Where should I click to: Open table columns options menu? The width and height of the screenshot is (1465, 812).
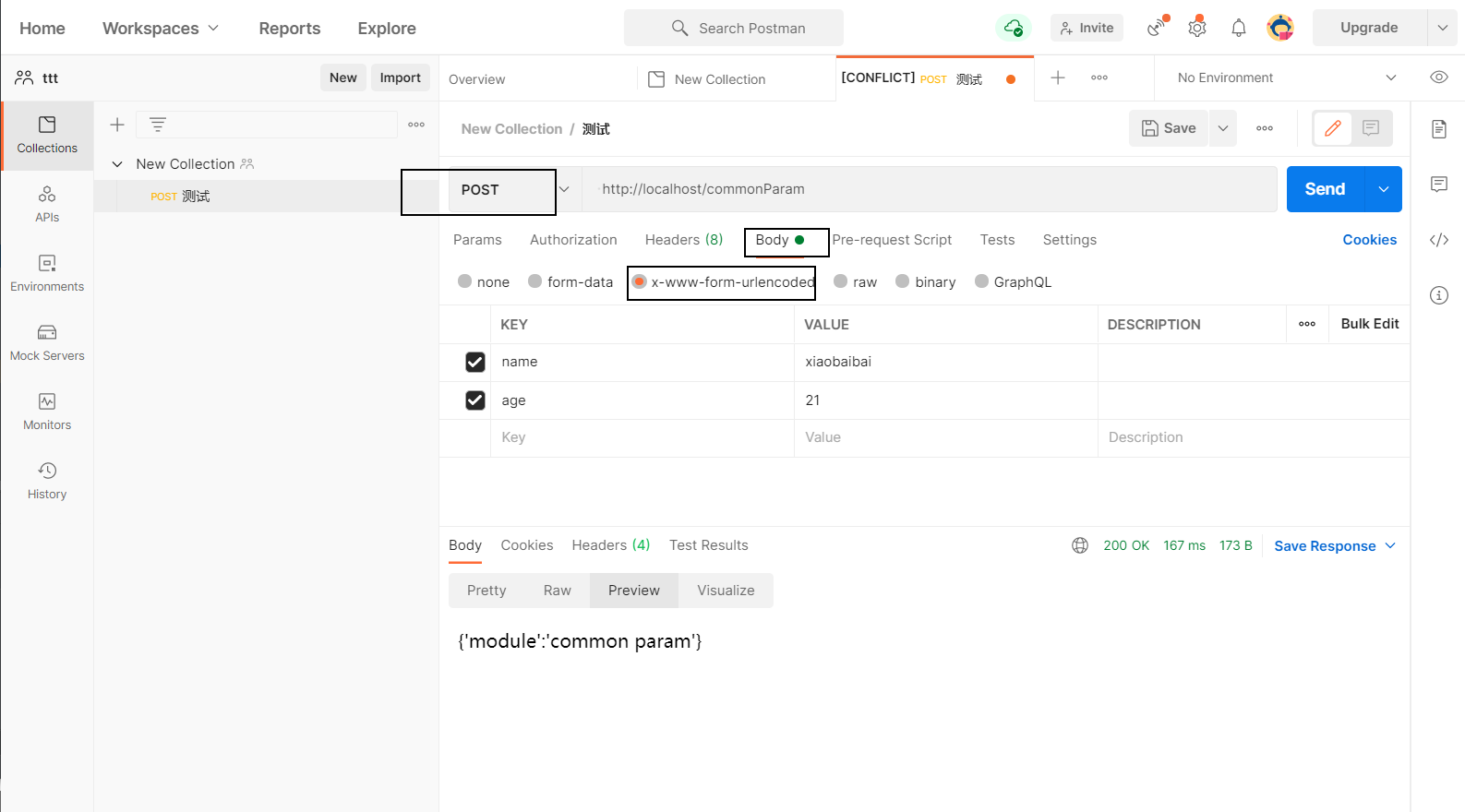pos(1307,324)
